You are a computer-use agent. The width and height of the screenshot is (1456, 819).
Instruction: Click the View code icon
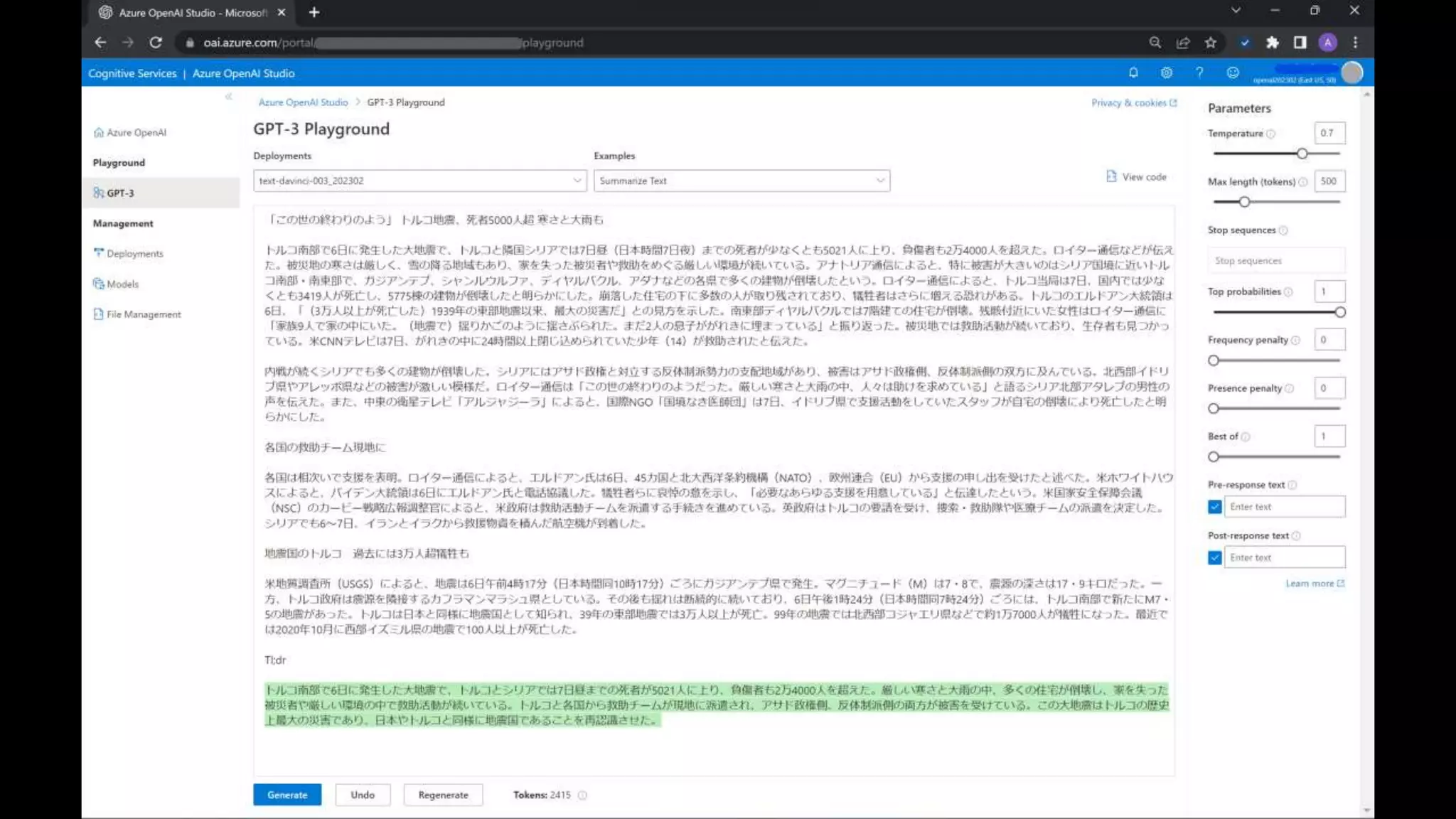(x=1111, y=176)
